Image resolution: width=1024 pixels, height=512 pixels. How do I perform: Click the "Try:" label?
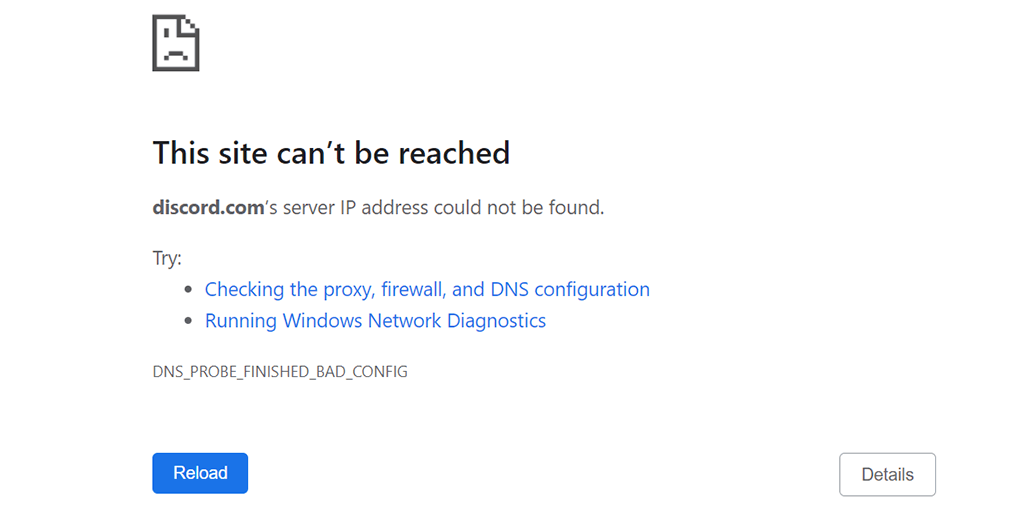tap(167, 258)
